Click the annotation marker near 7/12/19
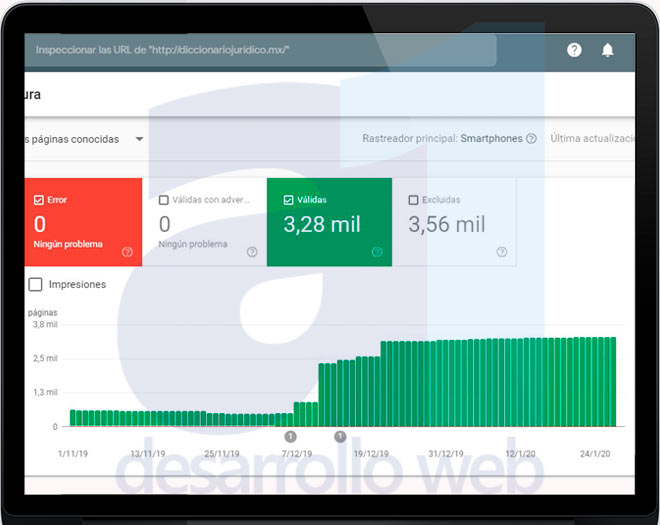Viewport: 660px width, 525px height. pos(290,436)
